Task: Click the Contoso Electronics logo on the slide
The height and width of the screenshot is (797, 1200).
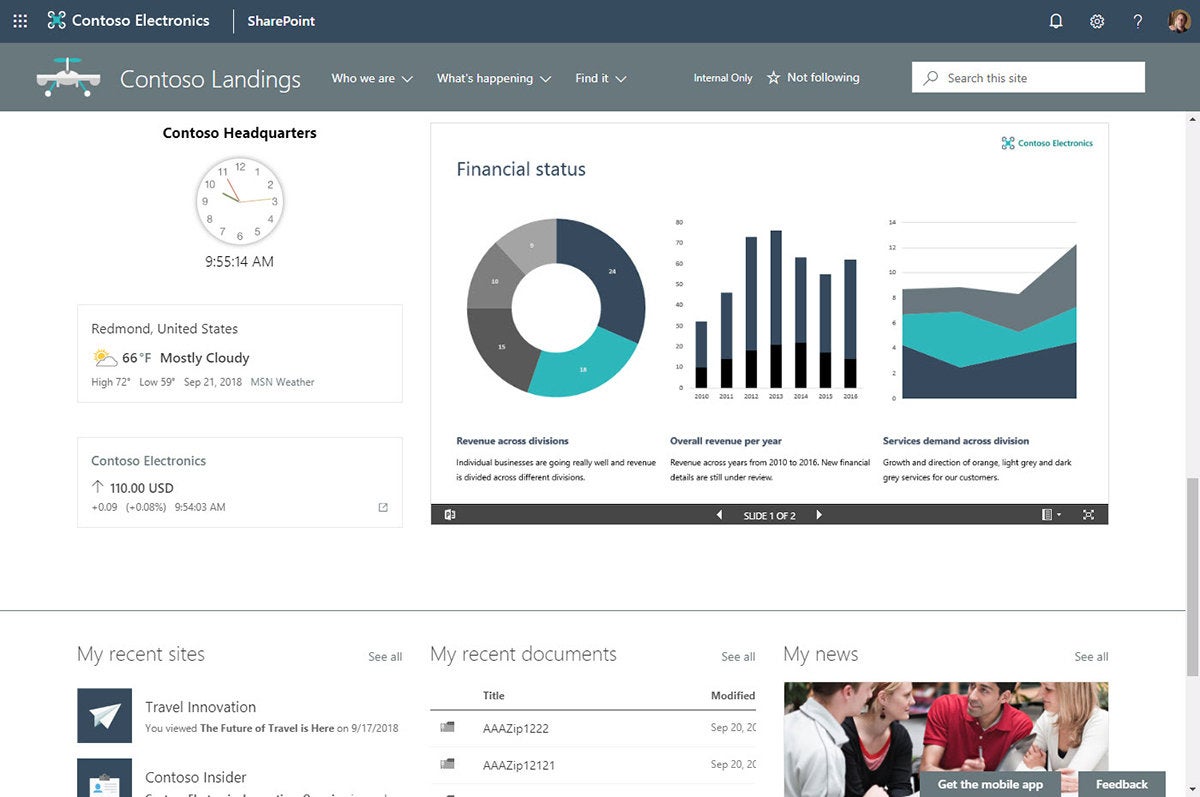Action: point(1047,143)
